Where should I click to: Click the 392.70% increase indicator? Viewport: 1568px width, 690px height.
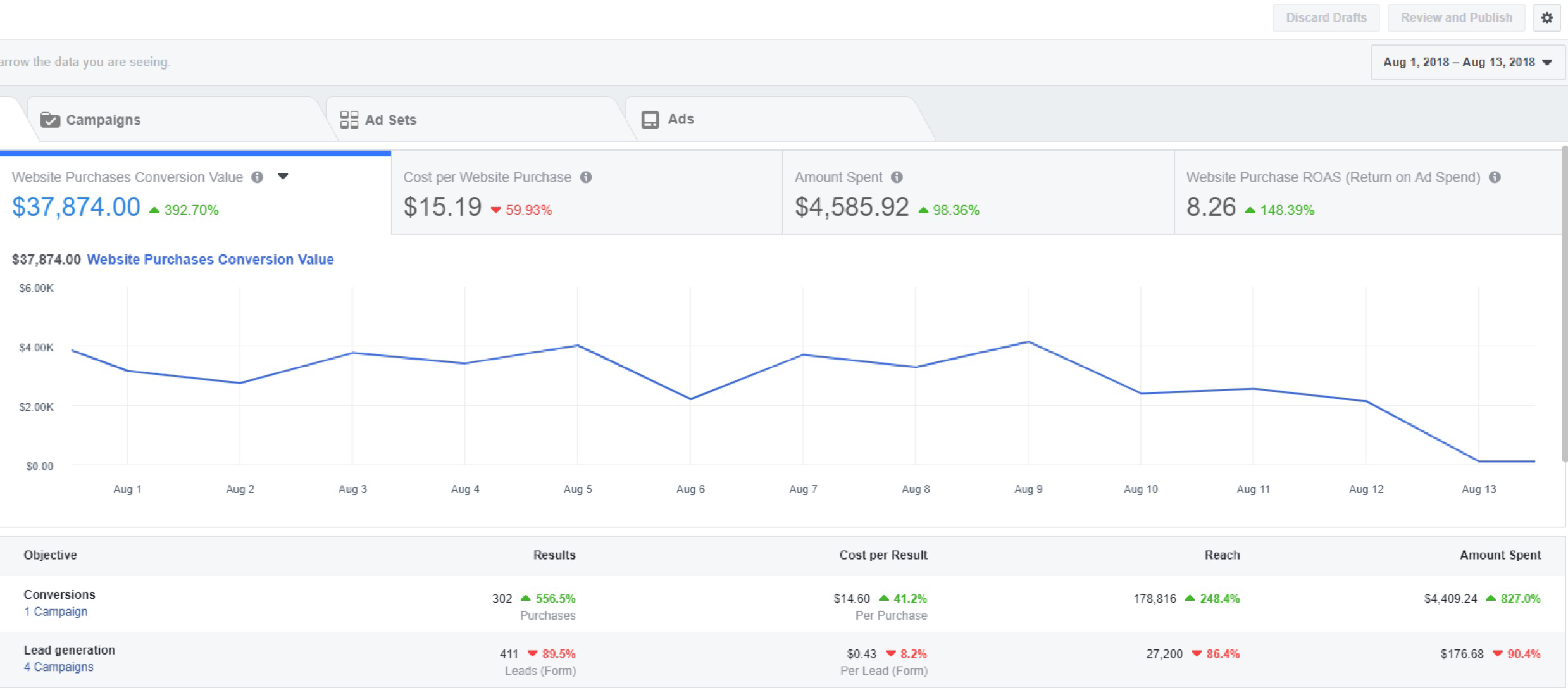(184, 210)
